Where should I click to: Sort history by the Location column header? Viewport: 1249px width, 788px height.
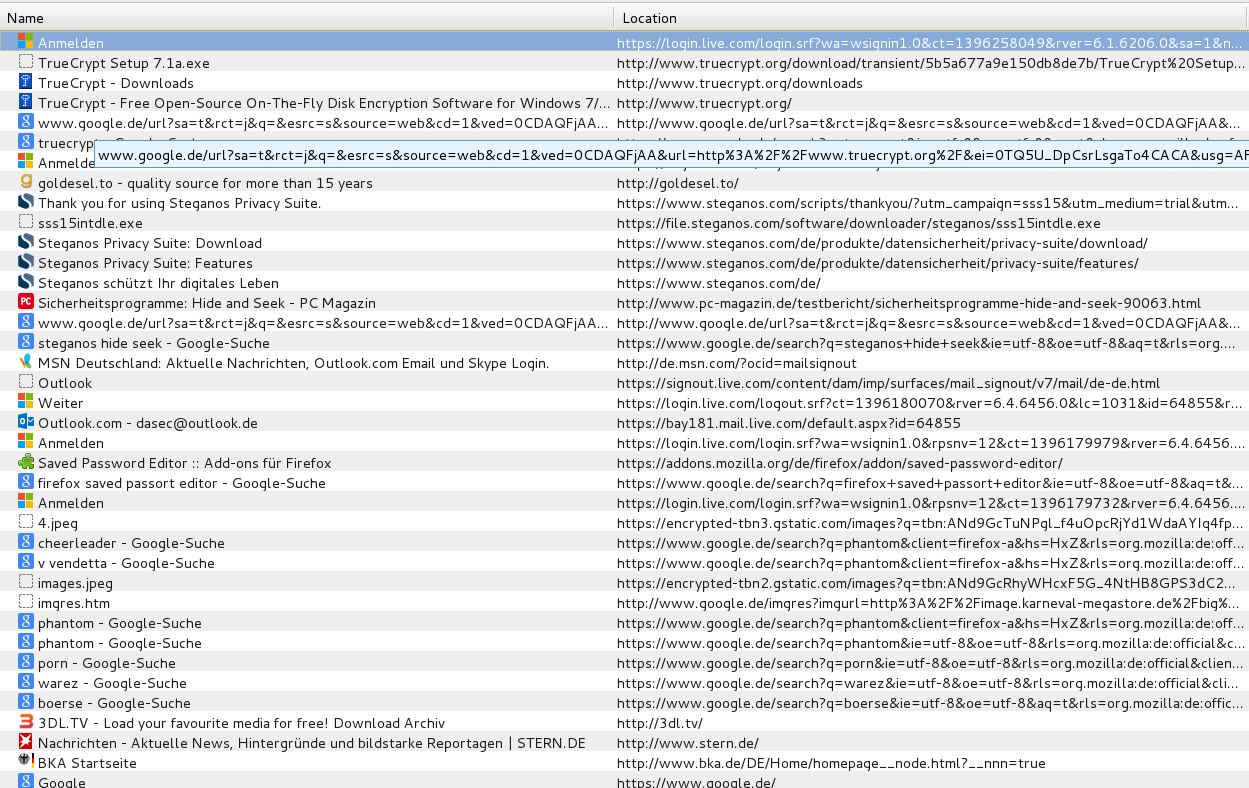(x=931, y=18)
